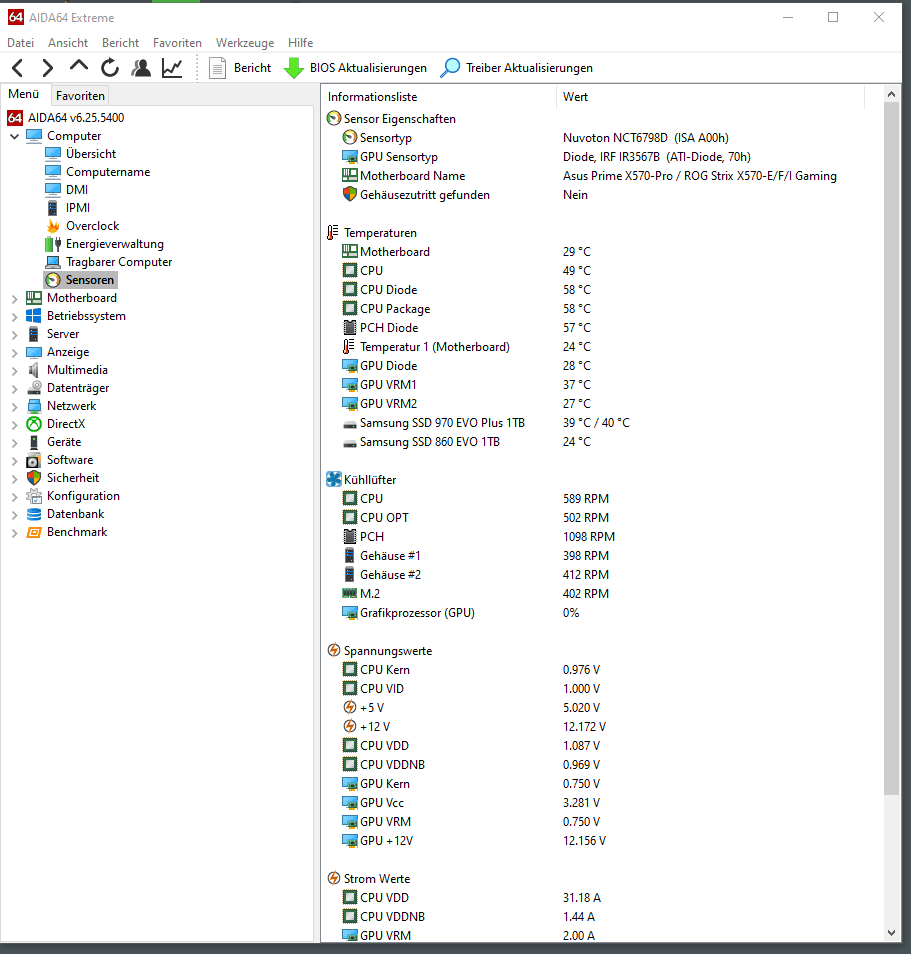The image size is (911, 954).
Task: Click the Overclock flame icon
Action: [x=53, y=226]
